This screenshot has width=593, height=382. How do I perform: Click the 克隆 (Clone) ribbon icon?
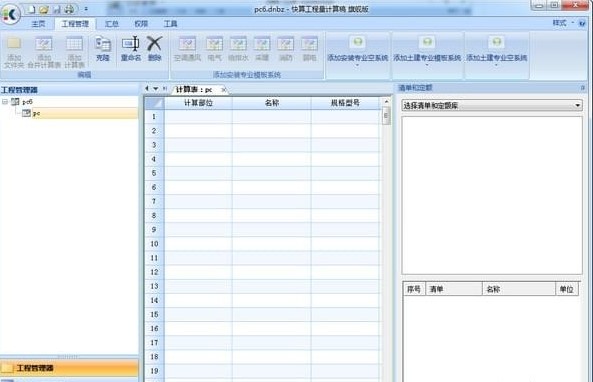tap(102, 48)
